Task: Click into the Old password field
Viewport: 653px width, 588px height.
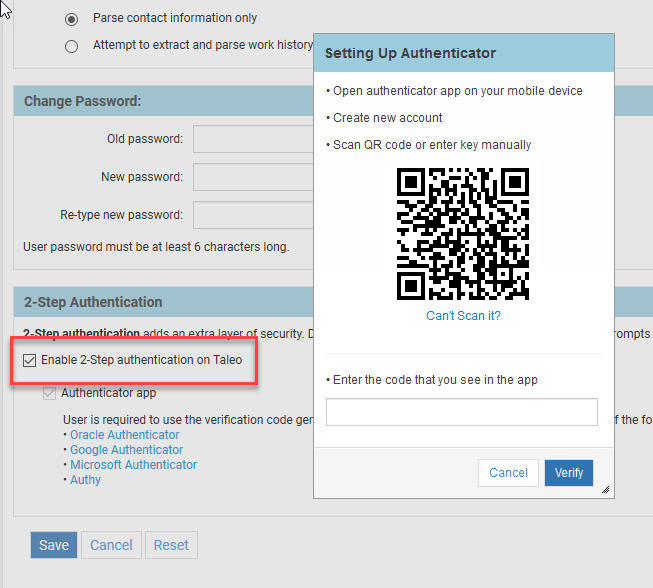Action: coord(253,139)
